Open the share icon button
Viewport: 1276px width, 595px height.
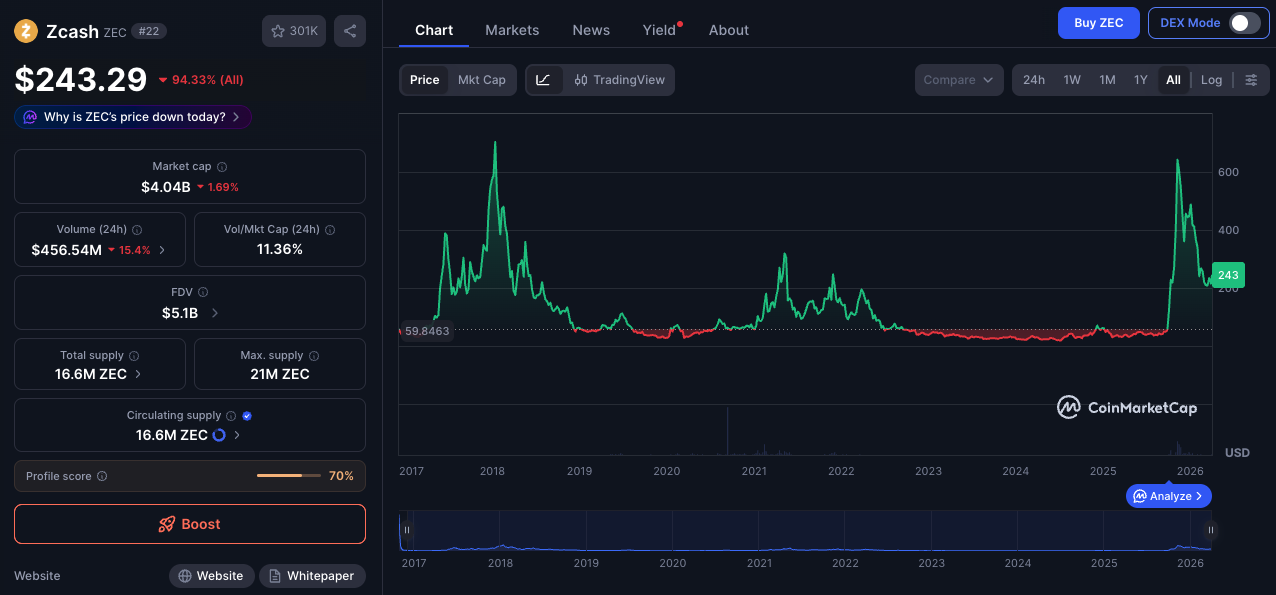[x=350, y=31]
